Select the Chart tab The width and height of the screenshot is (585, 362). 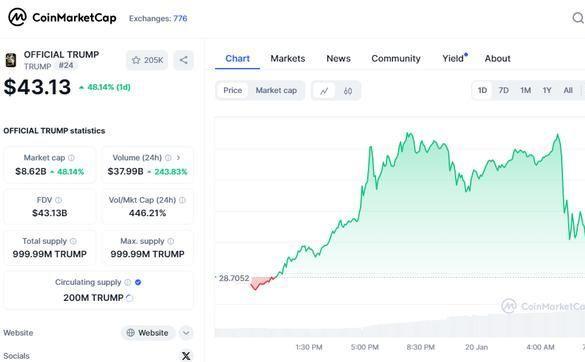(237, 59)
